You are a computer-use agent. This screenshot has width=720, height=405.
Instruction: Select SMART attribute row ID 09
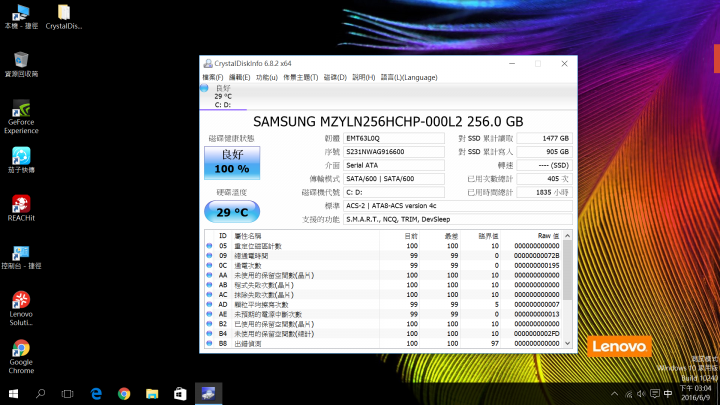(384, 256)
